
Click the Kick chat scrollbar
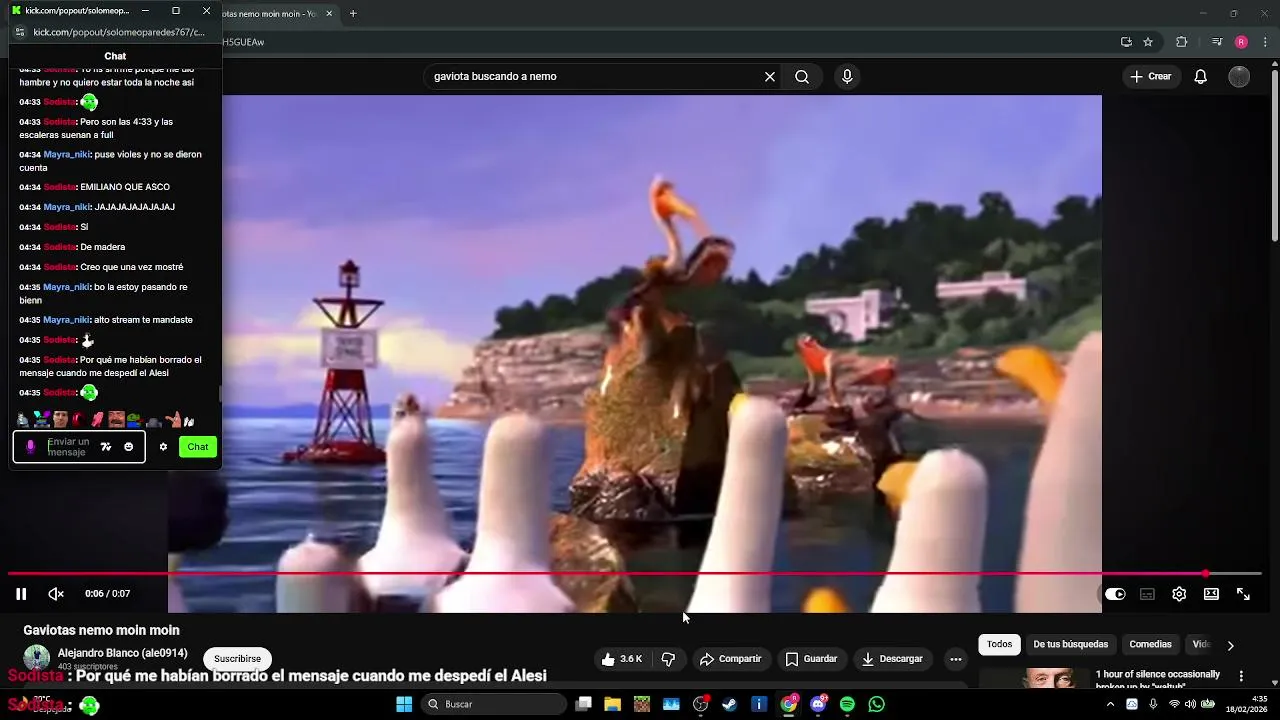click(219, 393)
